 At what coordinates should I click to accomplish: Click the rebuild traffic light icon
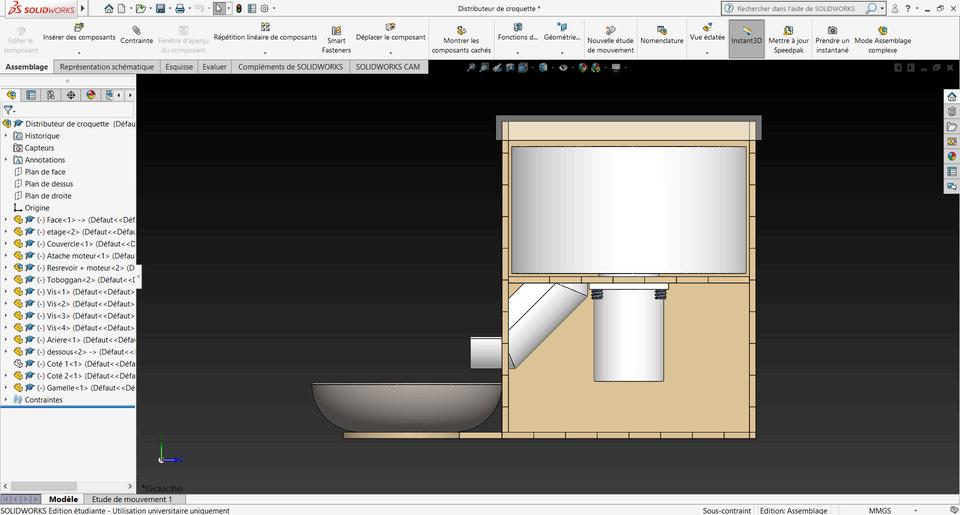(x=238, y=8)
